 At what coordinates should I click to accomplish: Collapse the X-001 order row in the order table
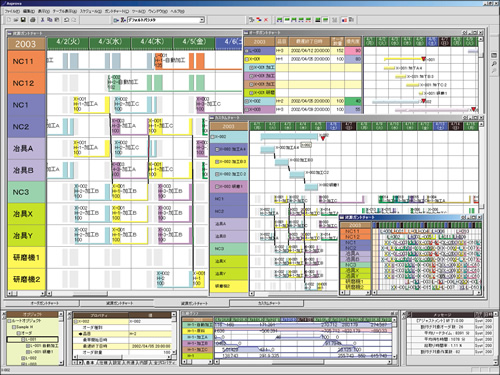[247, 59]
